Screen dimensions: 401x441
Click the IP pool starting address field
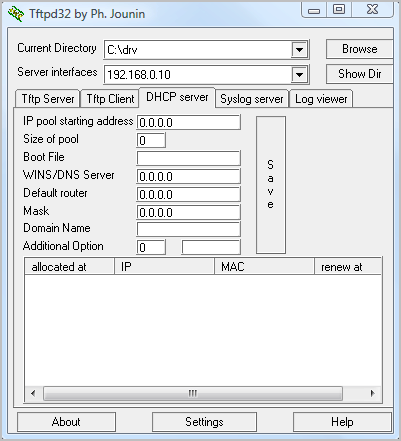tap(188, 122)
